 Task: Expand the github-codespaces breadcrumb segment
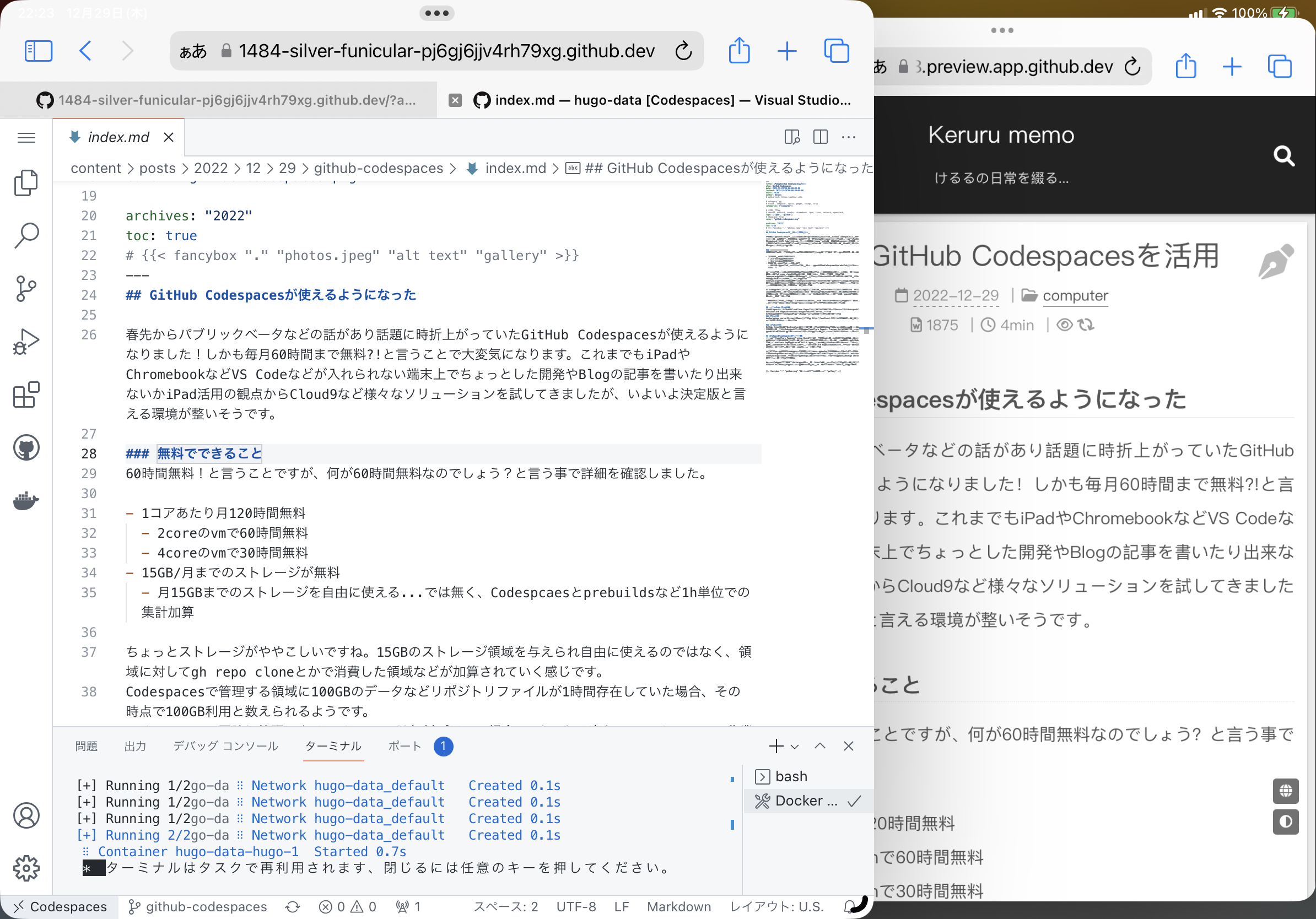click(378, 168)
